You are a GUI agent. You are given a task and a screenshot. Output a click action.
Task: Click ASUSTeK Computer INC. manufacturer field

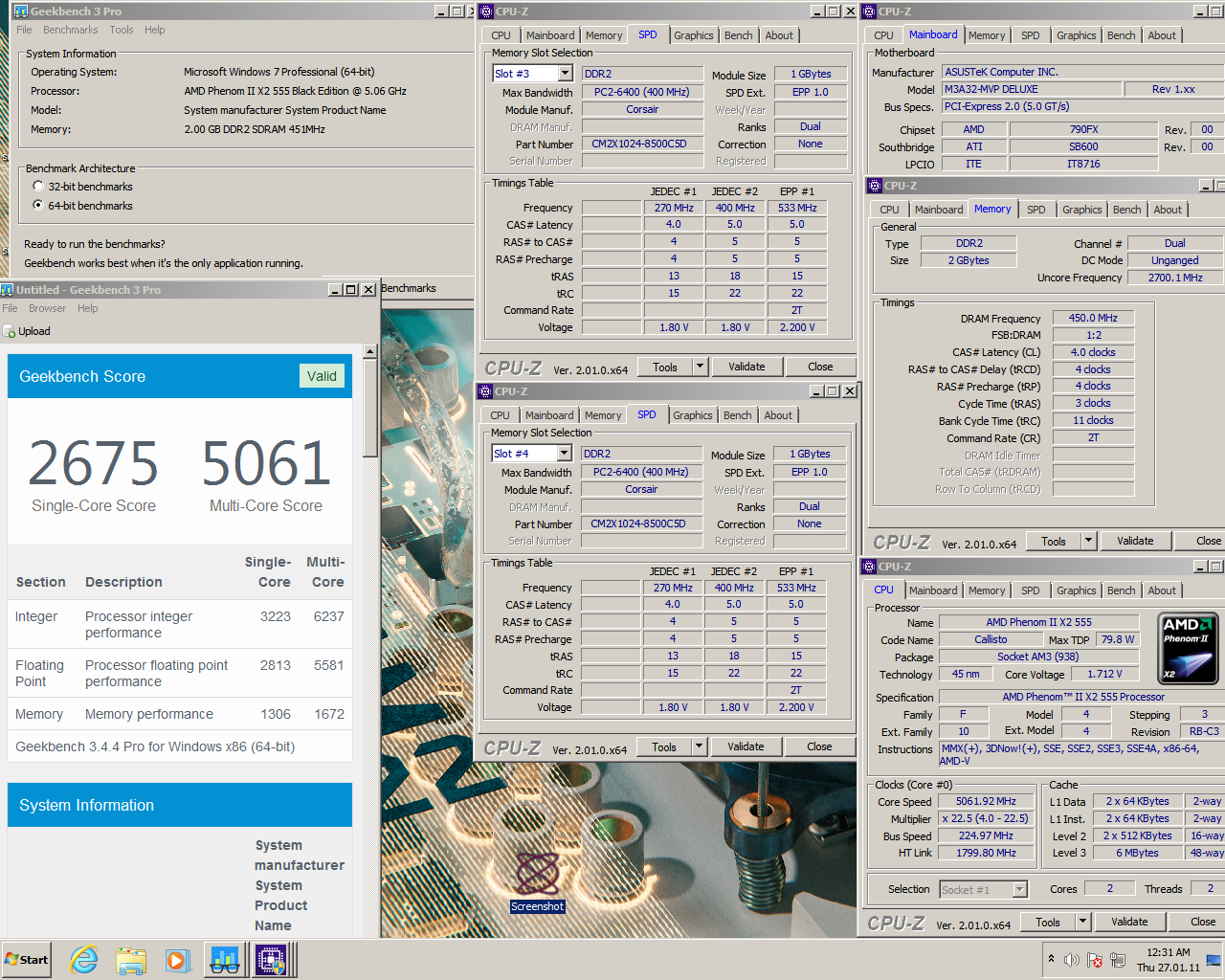pos(1083,72)
